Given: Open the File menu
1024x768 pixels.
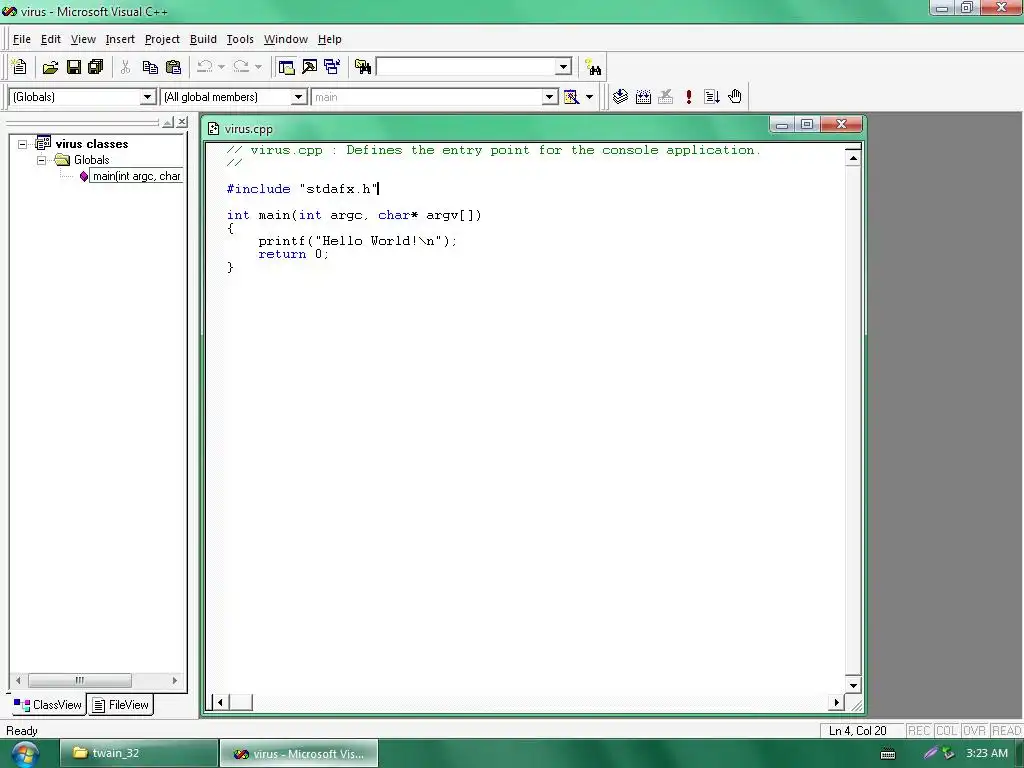Looking at the screenshot, I should click(22, 39).
